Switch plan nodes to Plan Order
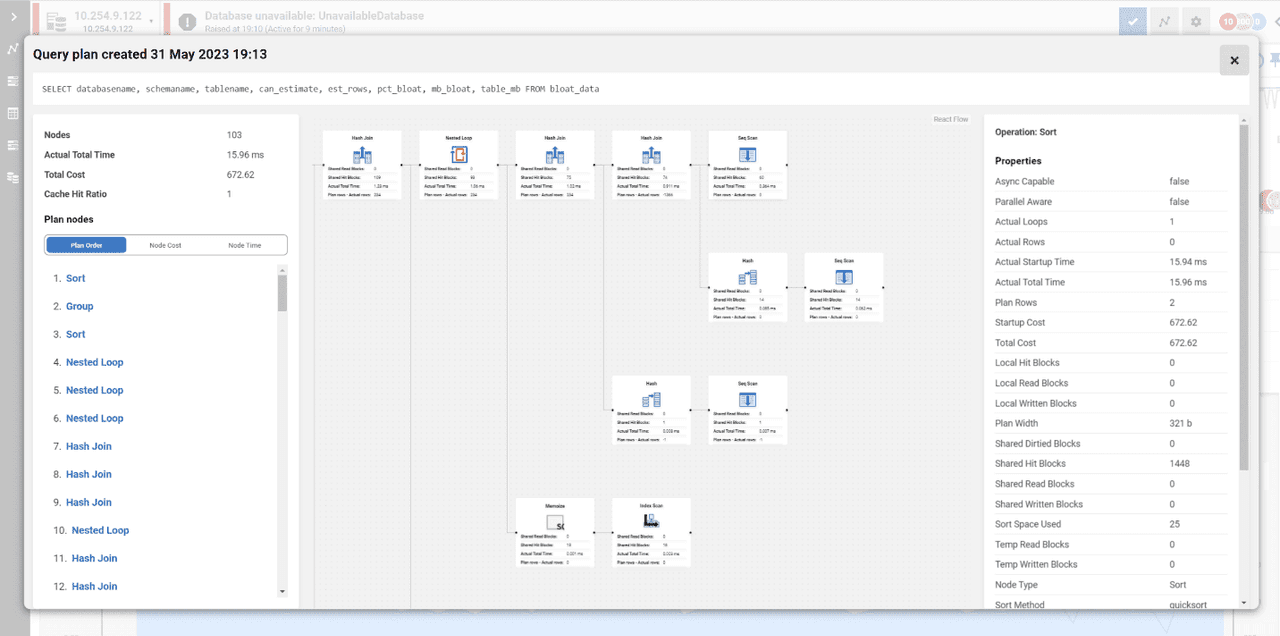This screenshot has height=636, width=1280. [x=86, y=245]
